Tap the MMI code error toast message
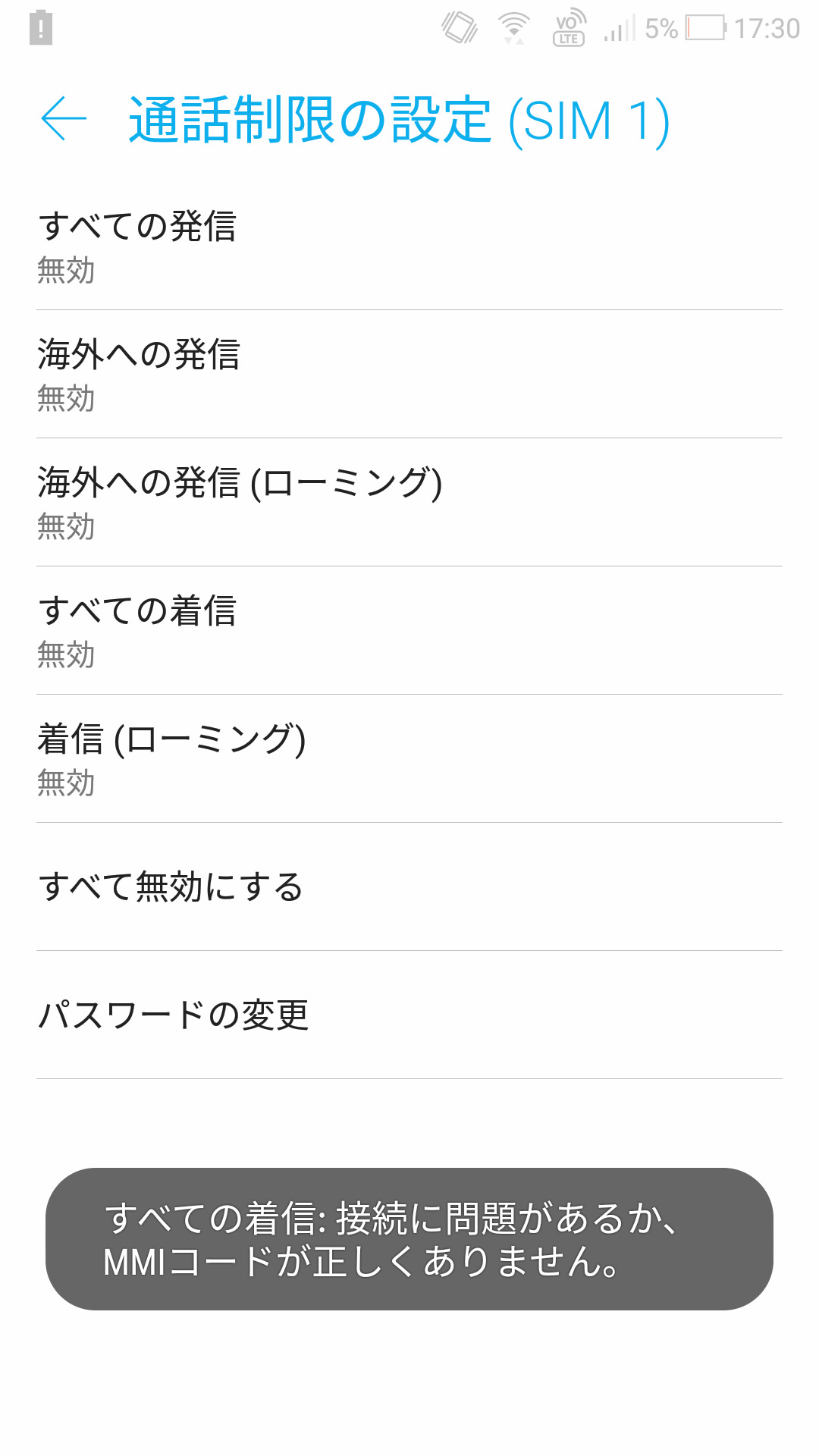This screenshot has height=1456, width=819. [x=409, y=1239]
